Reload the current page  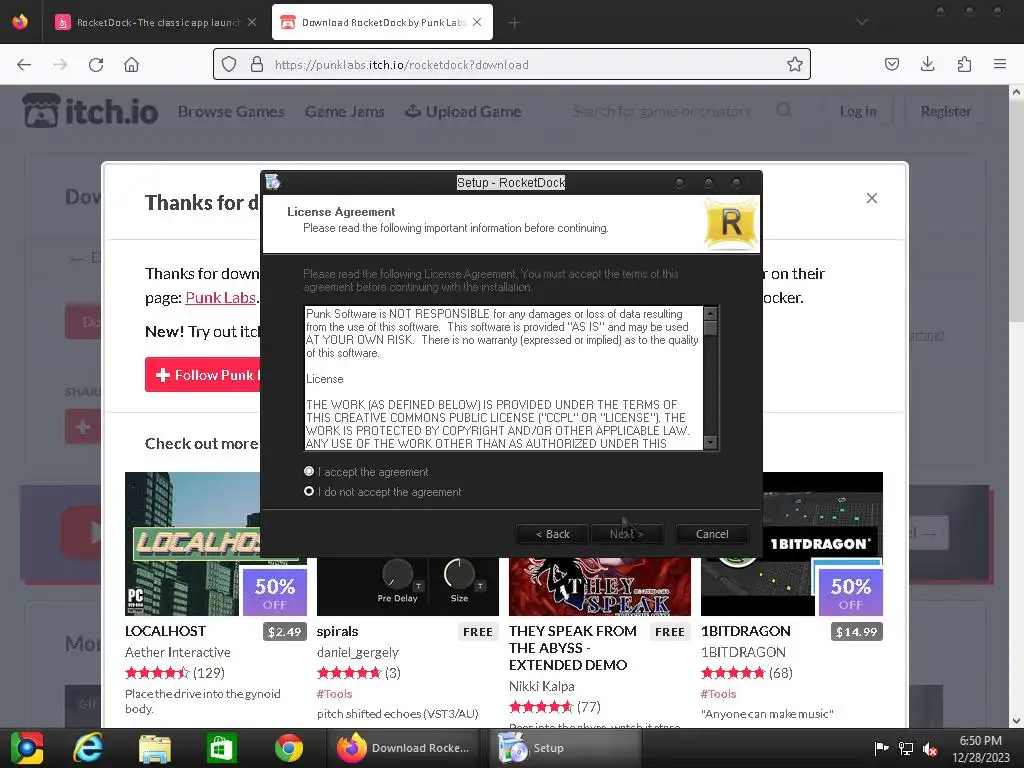pos(96,64)
